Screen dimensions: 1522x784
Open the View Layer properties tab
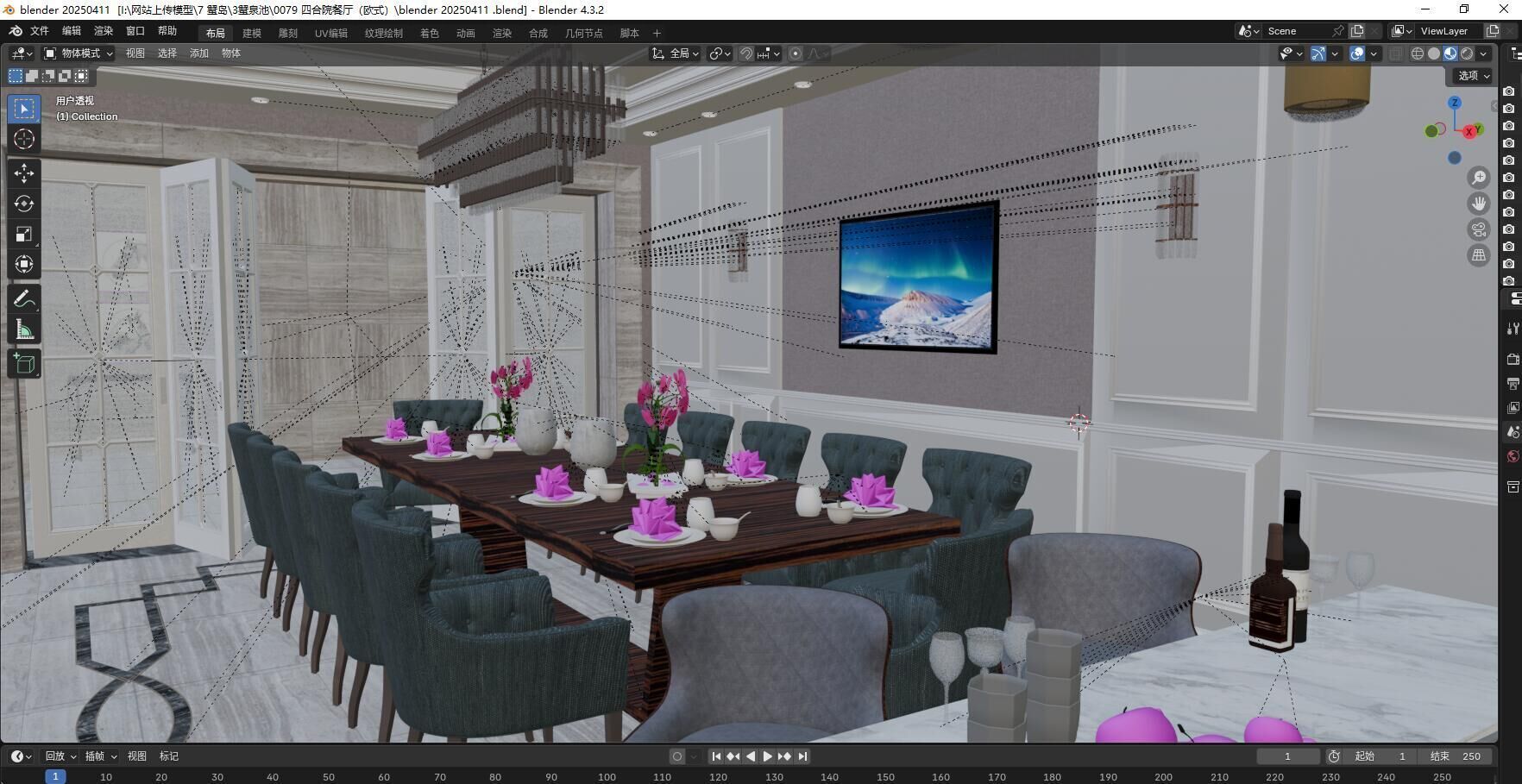point(1513,407)
